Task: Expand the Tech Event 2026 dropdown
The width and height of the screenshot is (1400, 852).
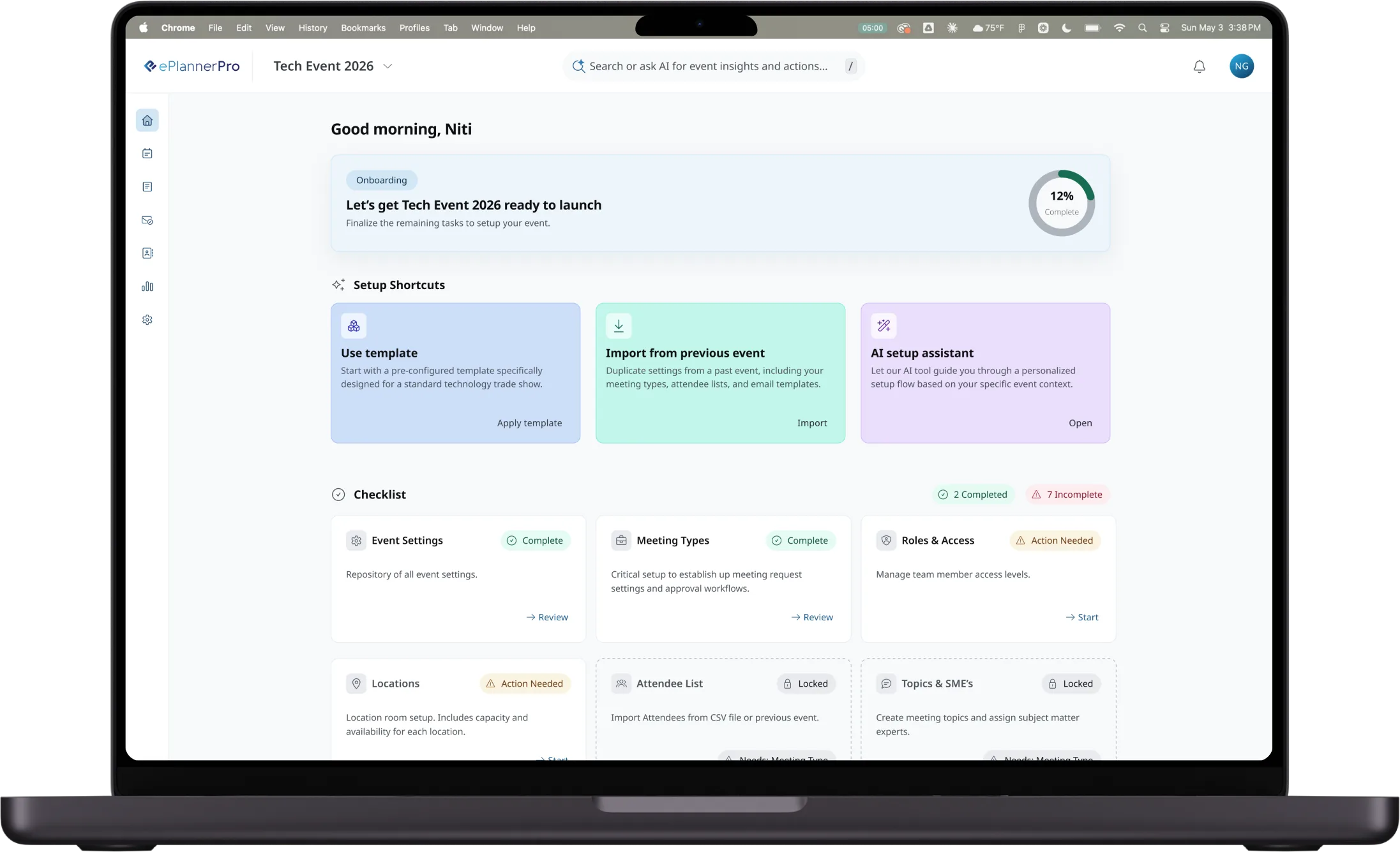Action: pyautogui.click(x=388, y=66)
